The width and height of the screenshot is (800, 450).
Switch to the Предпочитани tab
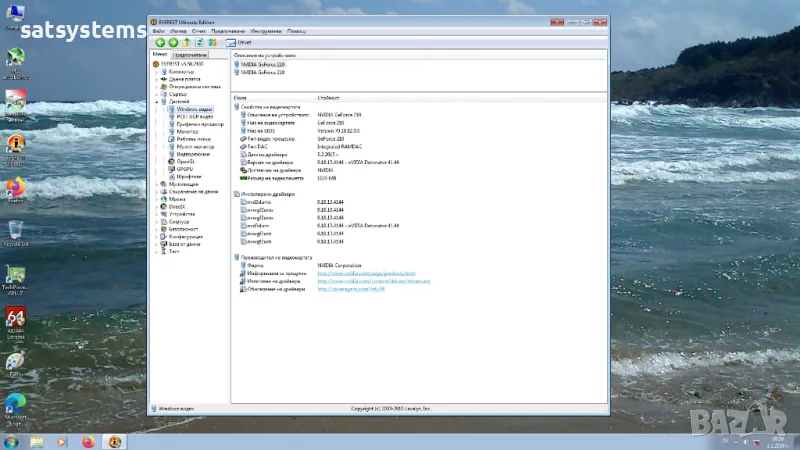190,54
